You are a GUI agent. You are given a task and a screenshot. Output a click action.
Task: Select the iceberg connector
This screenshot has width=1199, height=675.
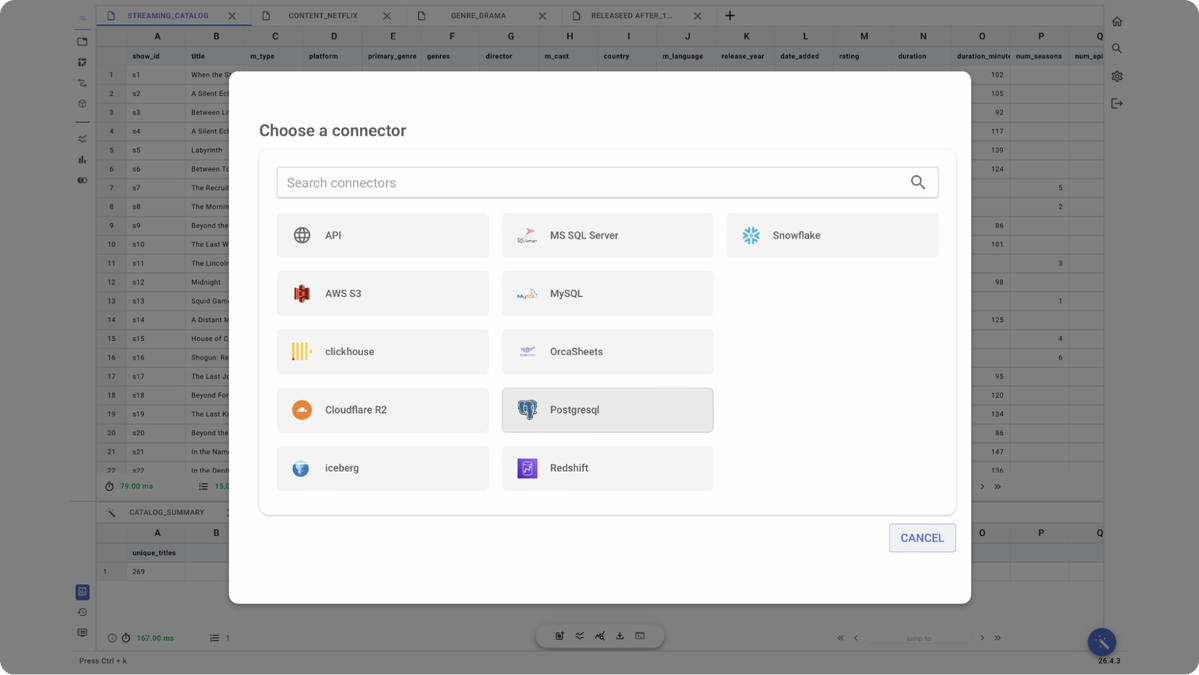click(382, 468)
